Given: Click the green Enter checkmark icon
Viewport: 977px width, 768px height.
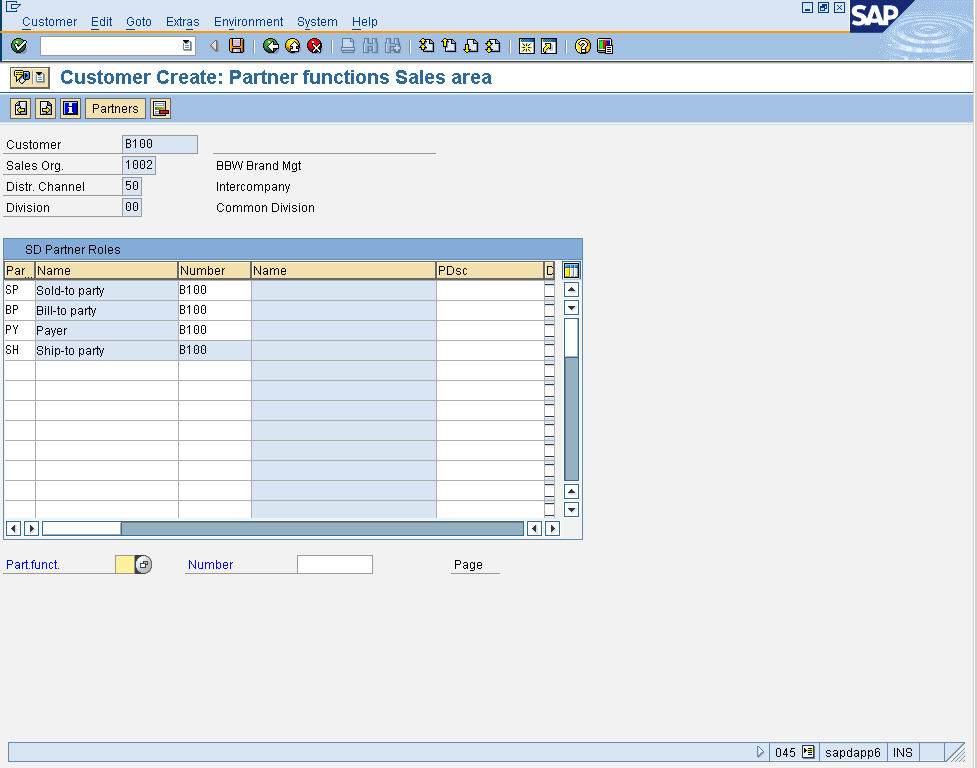Looking at the screenshot, I should (x=19, y=45).
